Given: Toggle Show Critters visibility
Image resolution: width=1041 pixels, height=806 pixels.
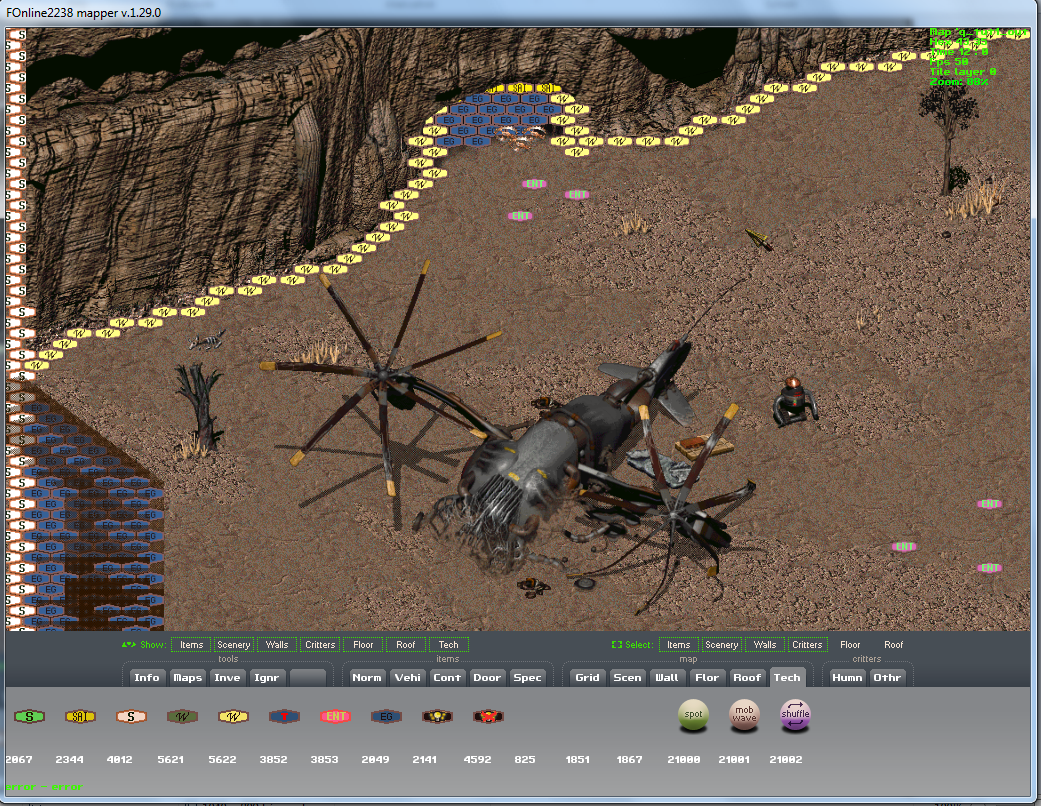Looking at the screenshot, I should [320, 645].
